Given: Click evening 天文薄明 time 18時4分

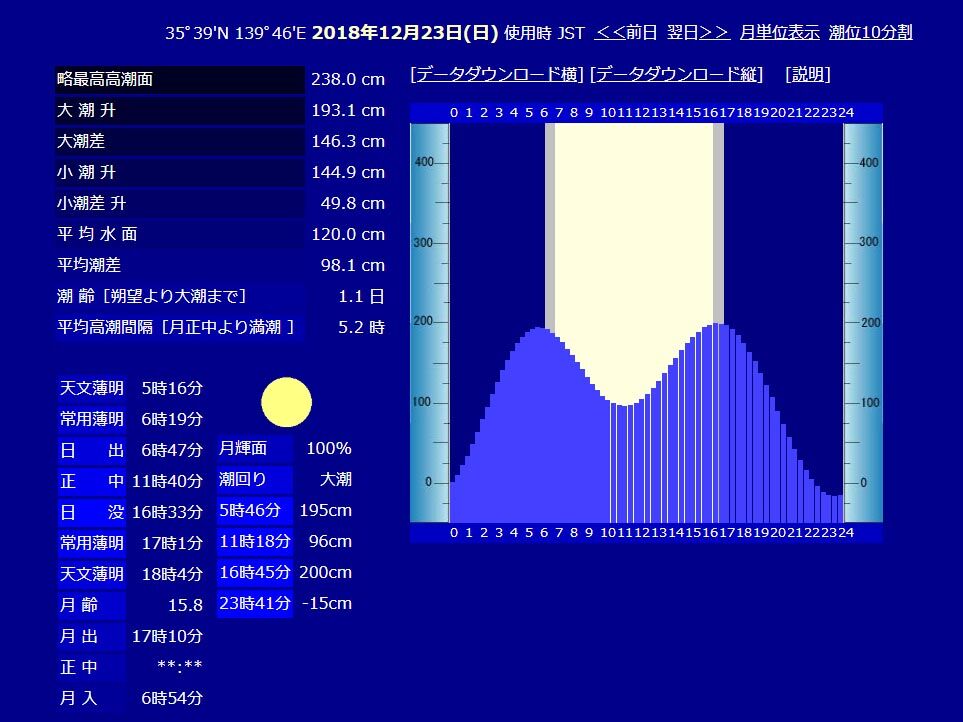Looking at the screenshot, I should 171,574.
